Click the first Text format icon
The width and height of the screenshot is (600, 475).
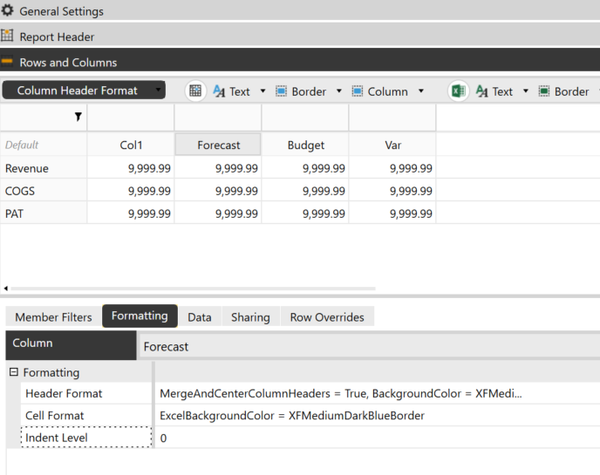(217, 91)
